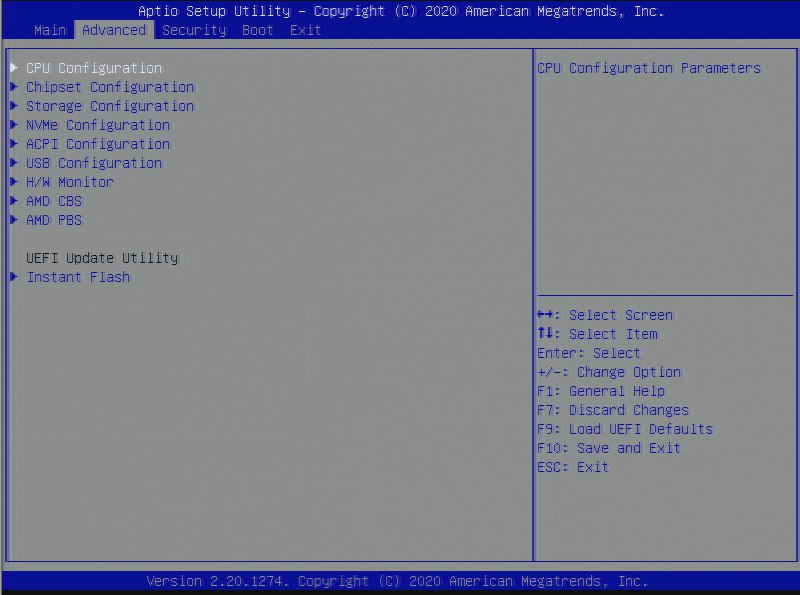Click the F7: Discard Changes hint
The height and width of the screenshot is (595, 800).
point(613,410)
